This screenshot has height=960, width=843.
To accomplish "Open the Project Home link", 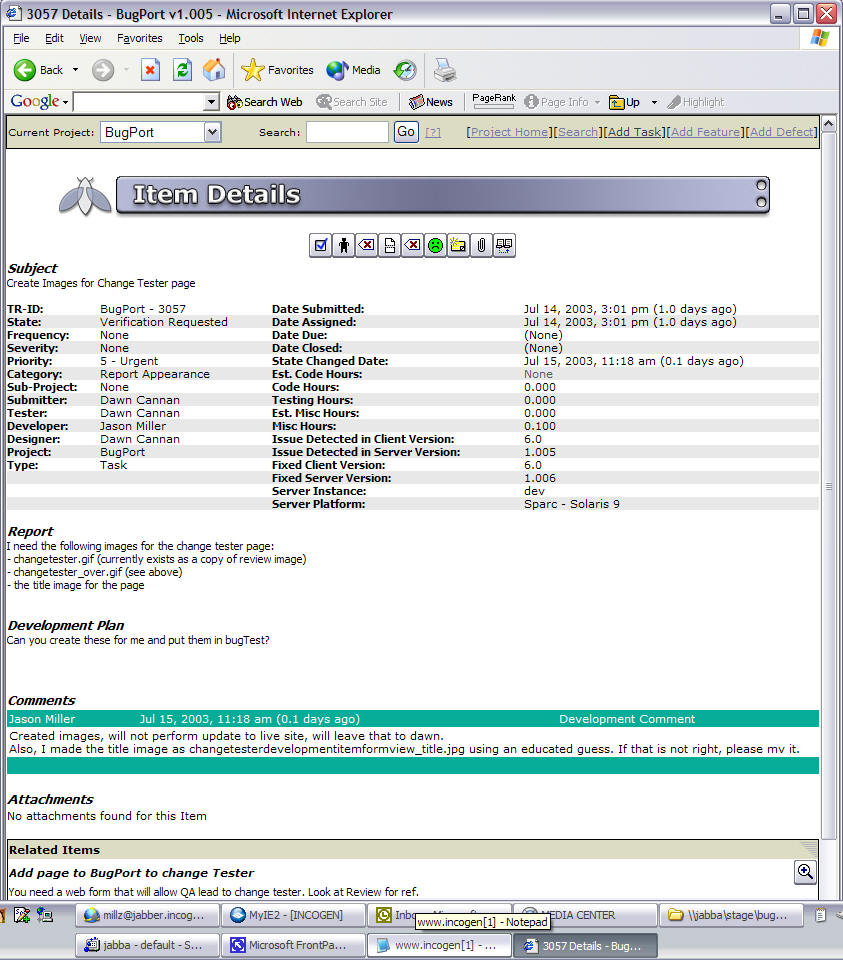I will pyautogui.click(x=510, y=132).
